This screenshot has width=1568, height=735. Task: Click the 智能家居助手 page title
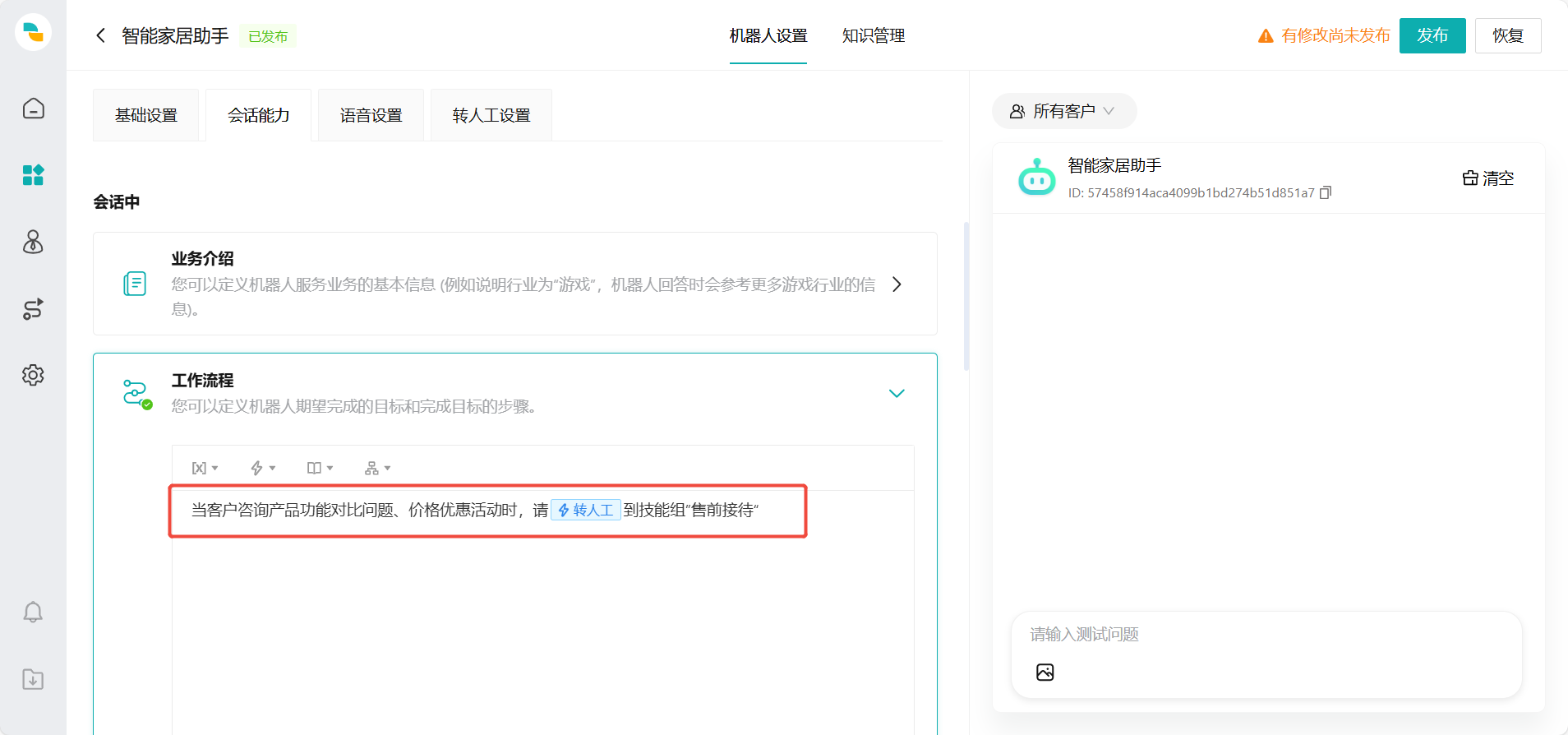click(x=175, y=35)
